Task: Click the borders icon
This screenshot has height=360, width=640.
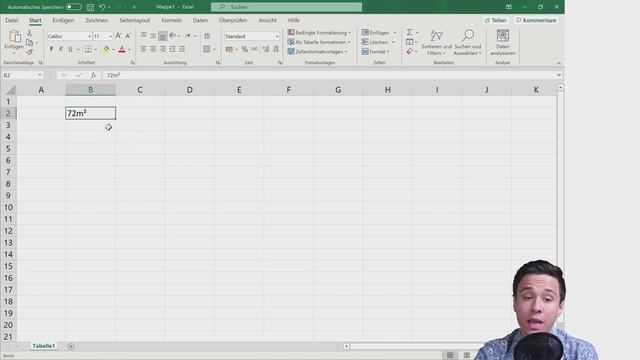Action: [88, 49]
